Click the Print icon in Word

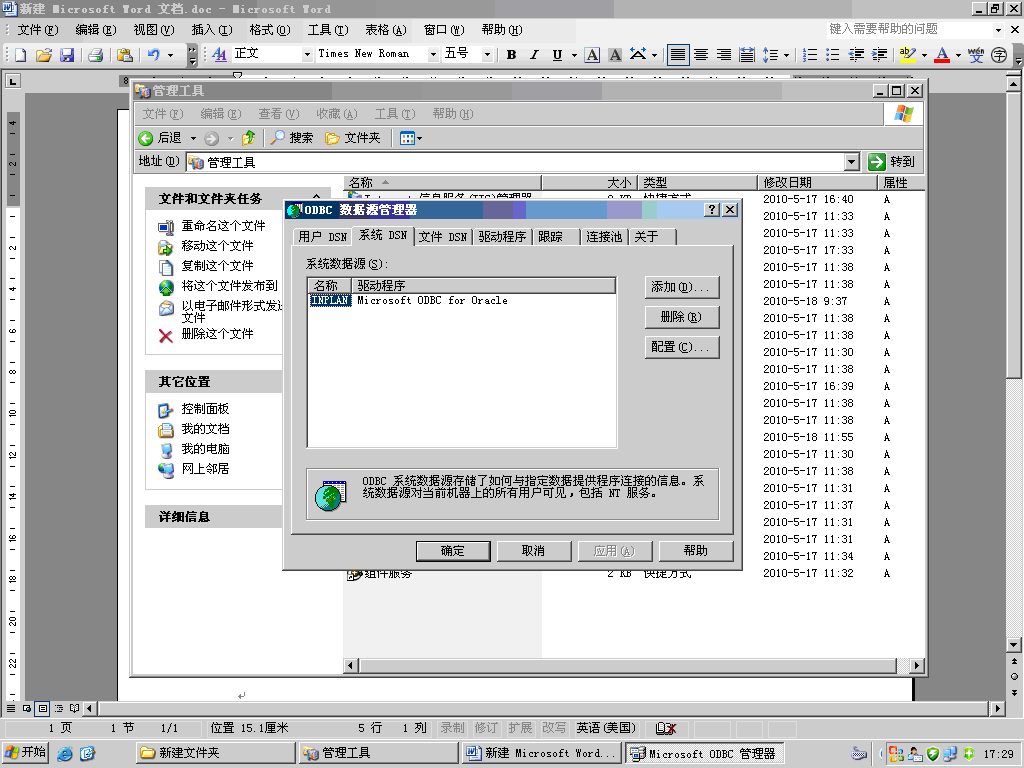pos(94,55)
